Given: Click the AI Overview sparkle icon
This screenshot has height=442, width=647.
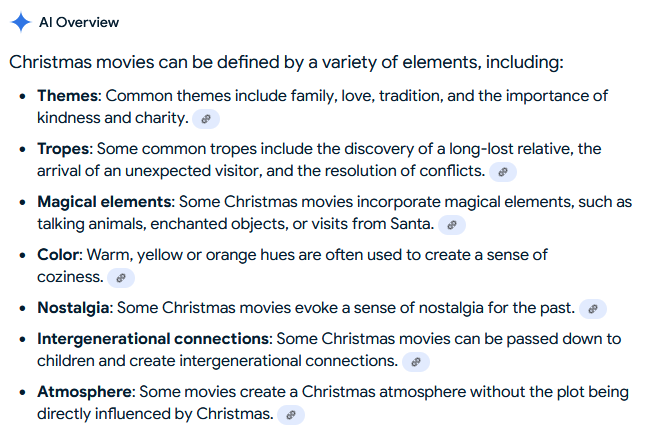Looking at the screenshot, I should pyautogui.click(x=21, y=22).
